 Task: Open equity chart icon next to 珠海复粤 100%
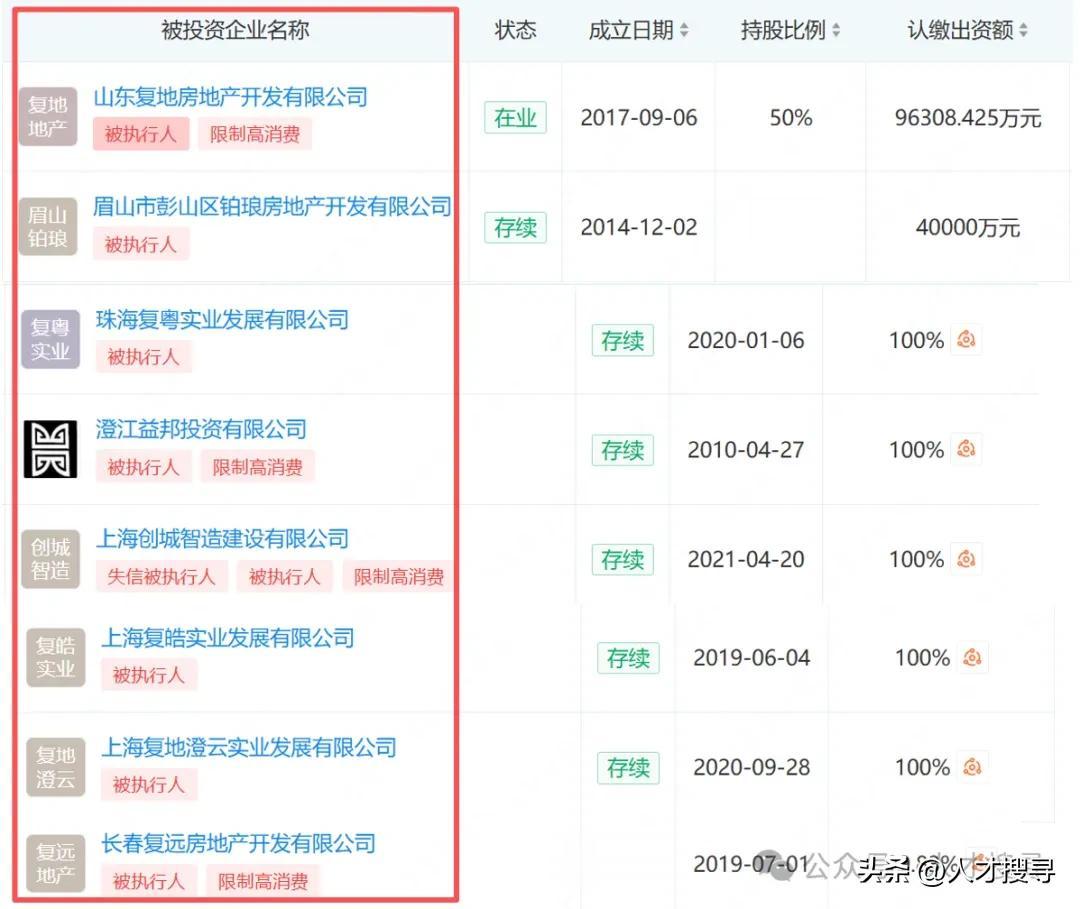[966, 339]
